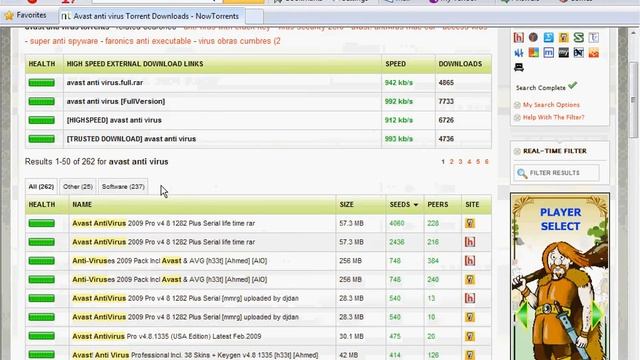Open Avast Anti Virus Professional 38 Skins Keygen torrent
640x360 pixels.
coord(195,355)
